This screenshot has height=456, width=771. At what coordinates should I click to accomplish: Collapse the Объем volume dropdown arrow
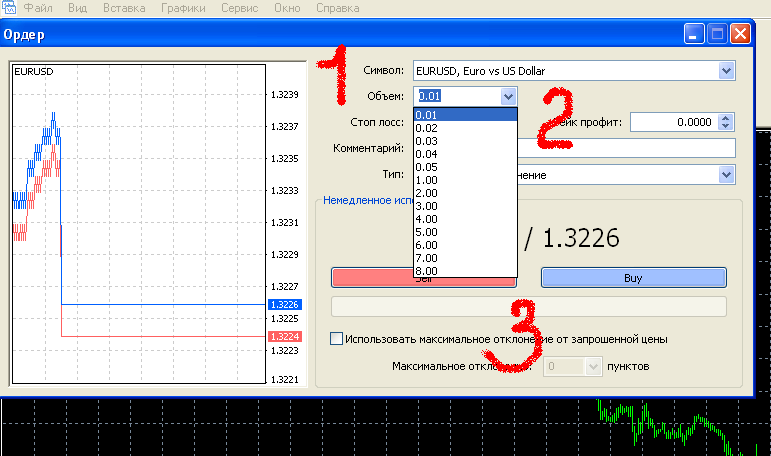tap(508, 96)
